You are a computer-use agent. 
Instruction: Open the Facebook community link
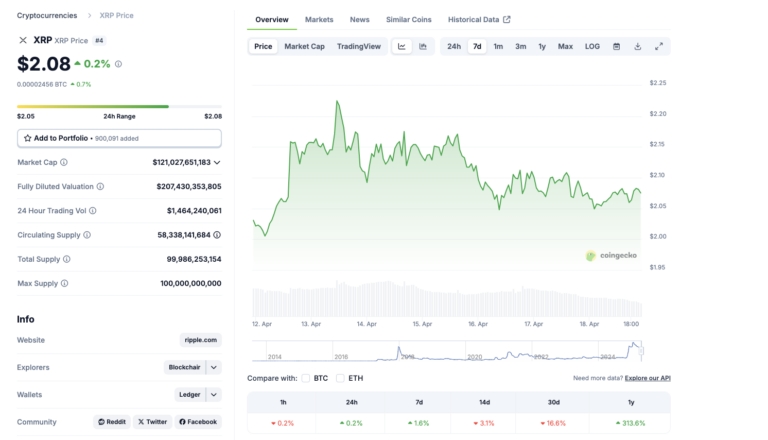[198, 422]
